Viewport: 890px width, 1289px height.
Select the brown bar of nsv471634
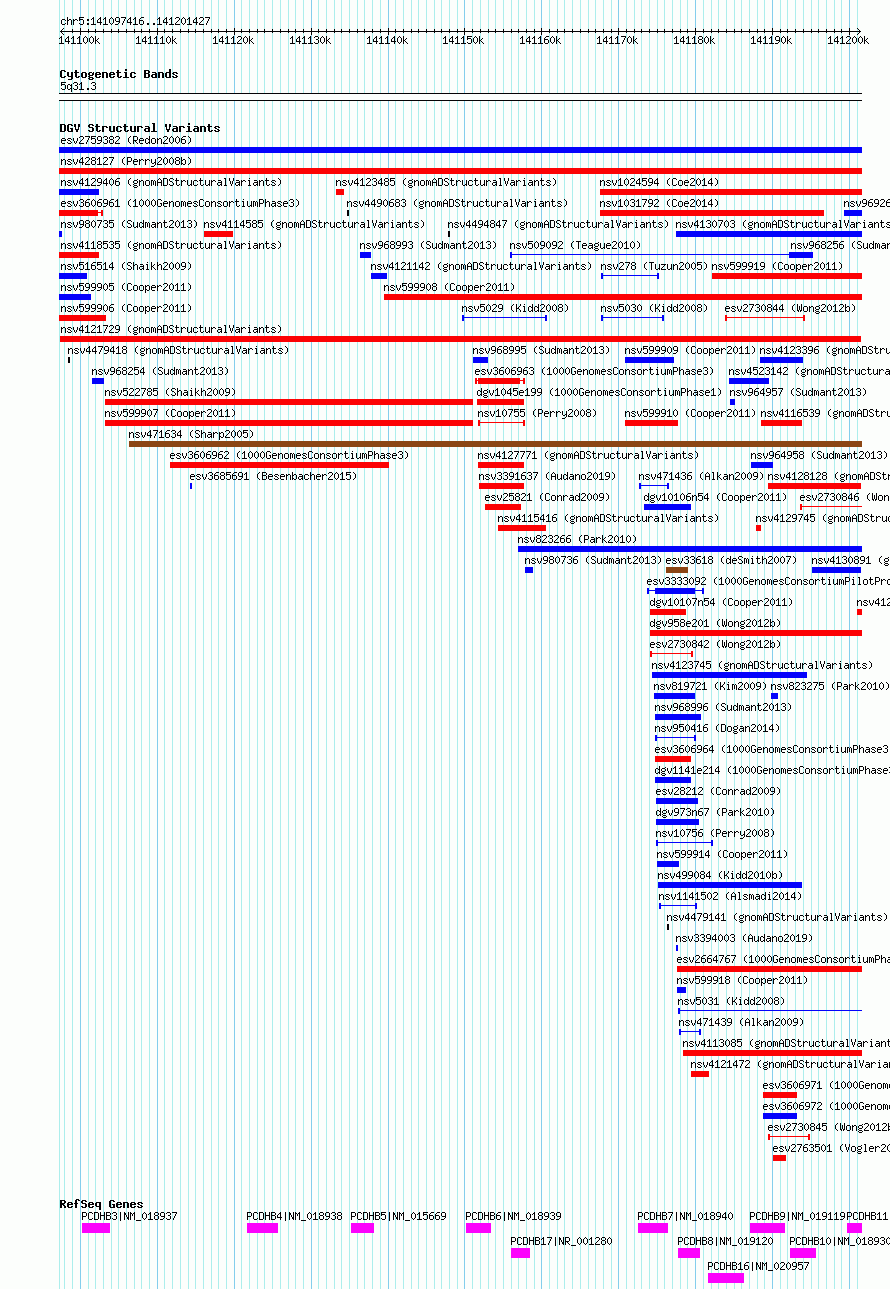point(495,444)
